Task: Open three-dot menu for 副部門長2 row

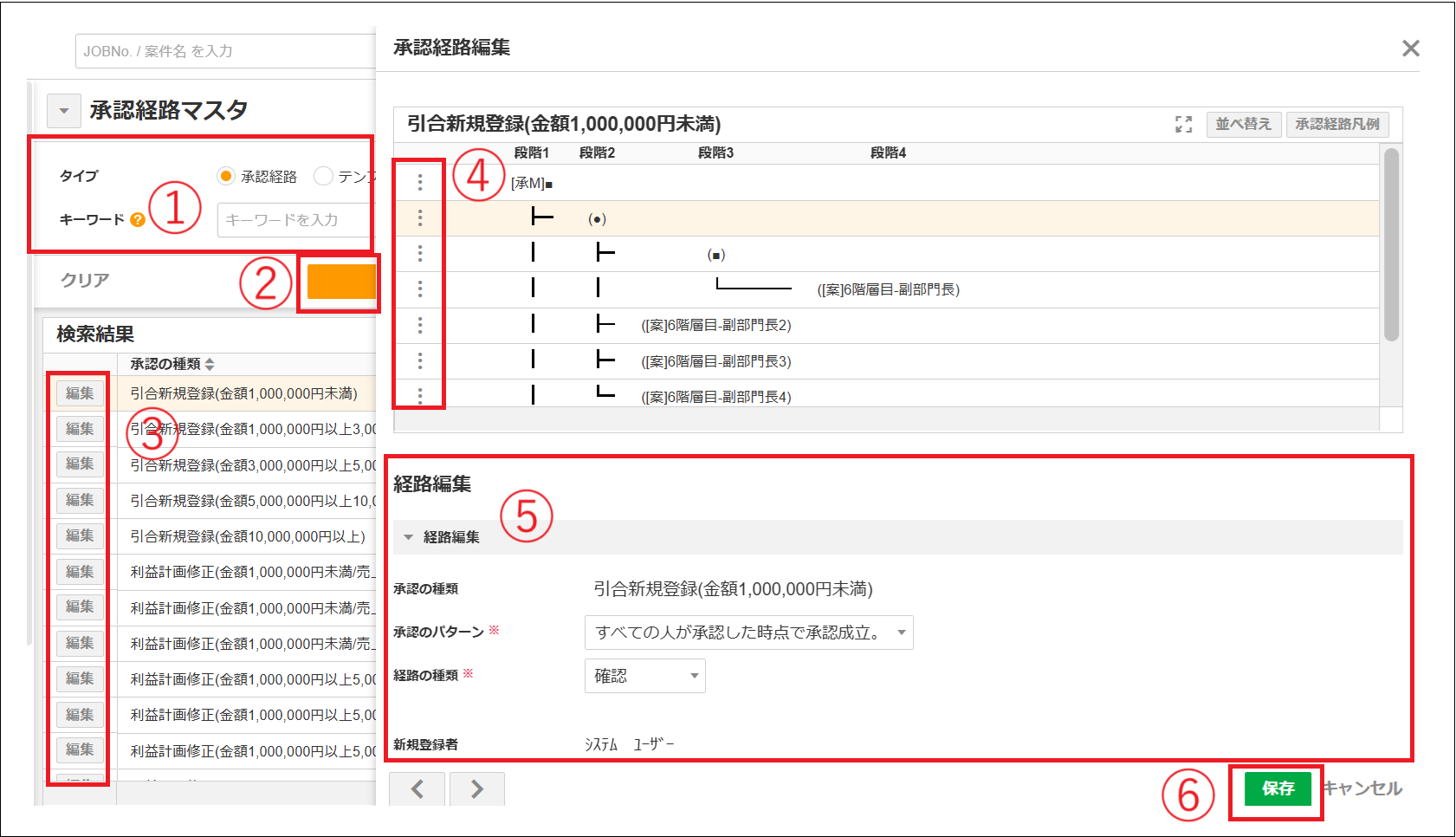Action: 420,325
